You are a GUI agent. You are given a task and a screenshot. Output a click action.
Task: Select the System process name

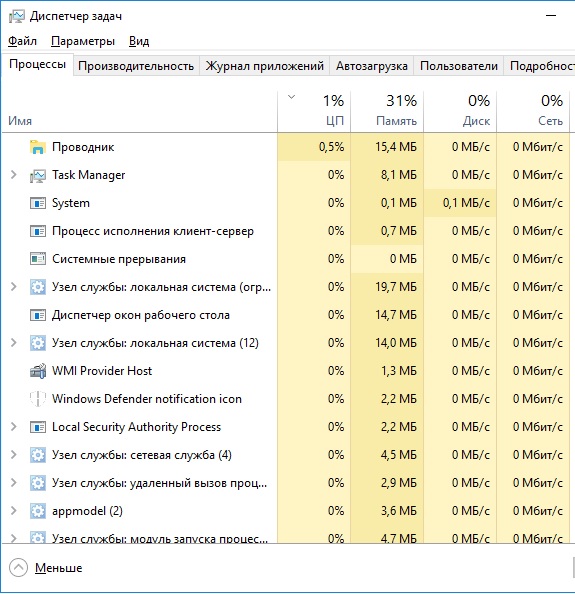coord(71,203)
